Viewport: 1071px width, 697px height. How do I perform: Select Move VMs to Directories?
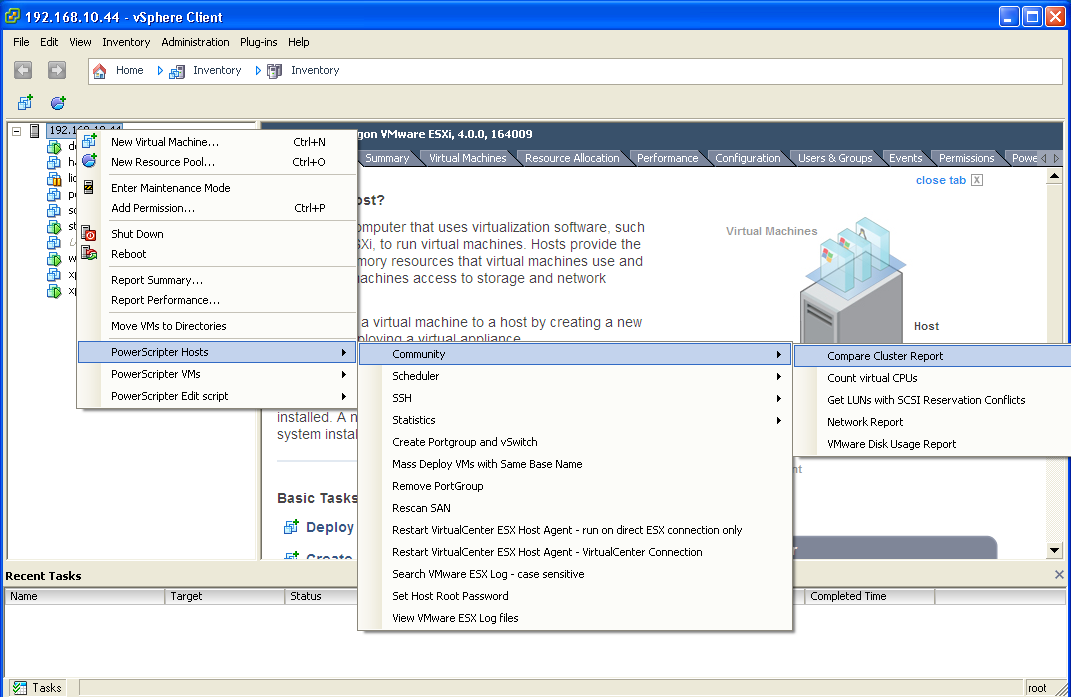(217, 326)
